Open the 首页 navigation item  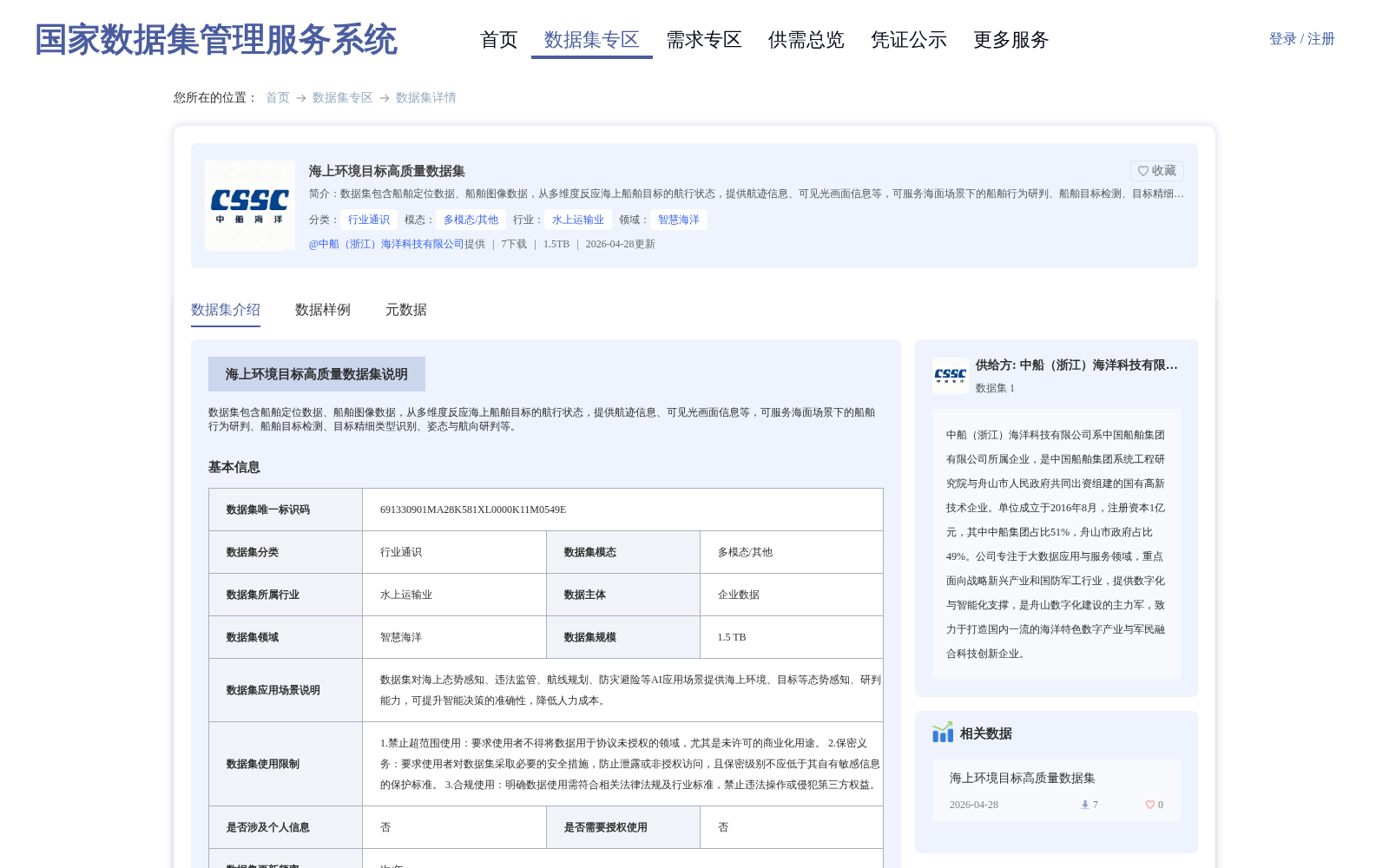498,40
